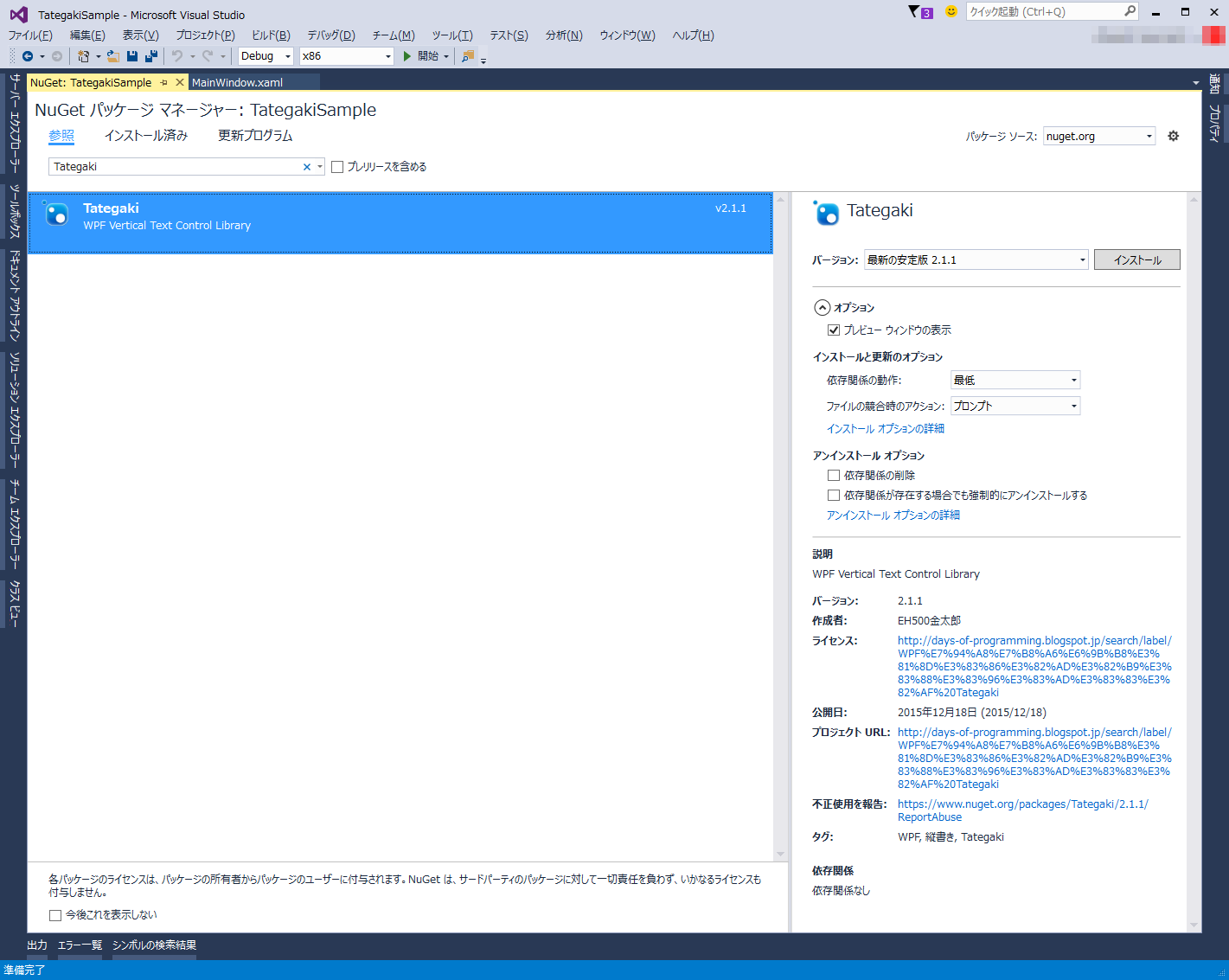Open the license URL link
This screenshot has height=980, width=1229.
(x=1034, y=667)
